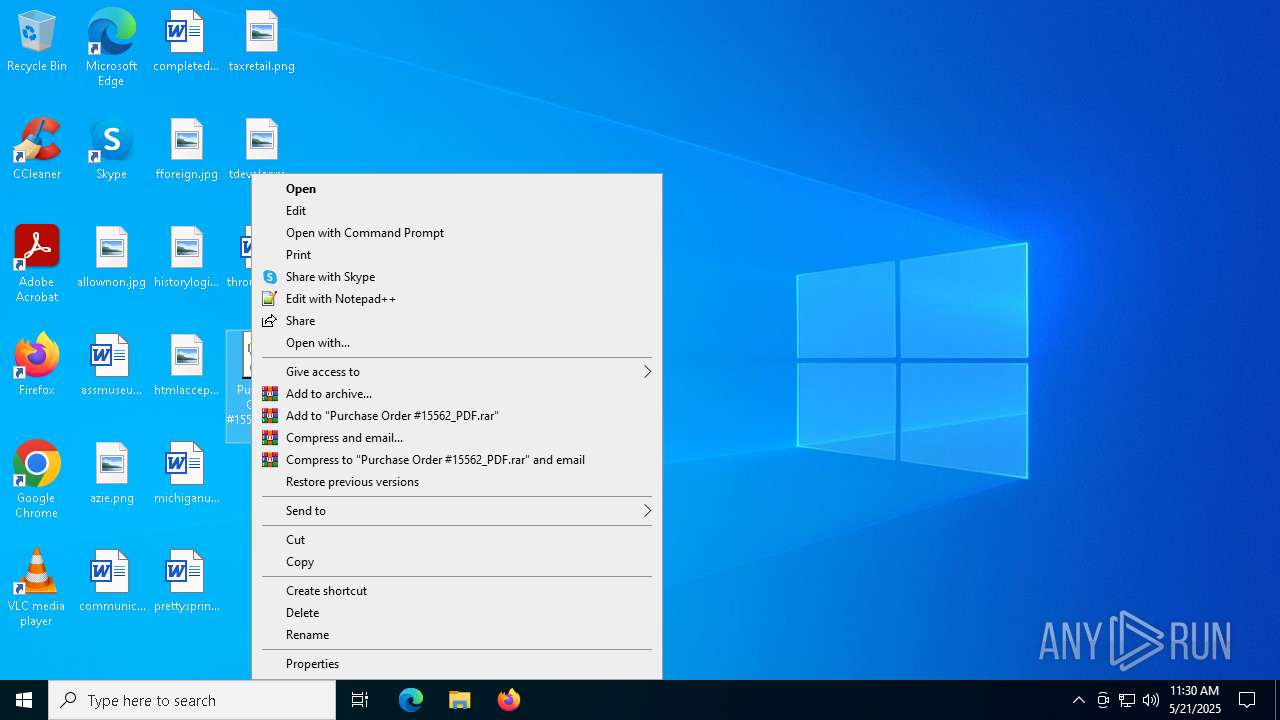
Task: Open the clock showing 11:30 AM
Action: coord(1195,700)
